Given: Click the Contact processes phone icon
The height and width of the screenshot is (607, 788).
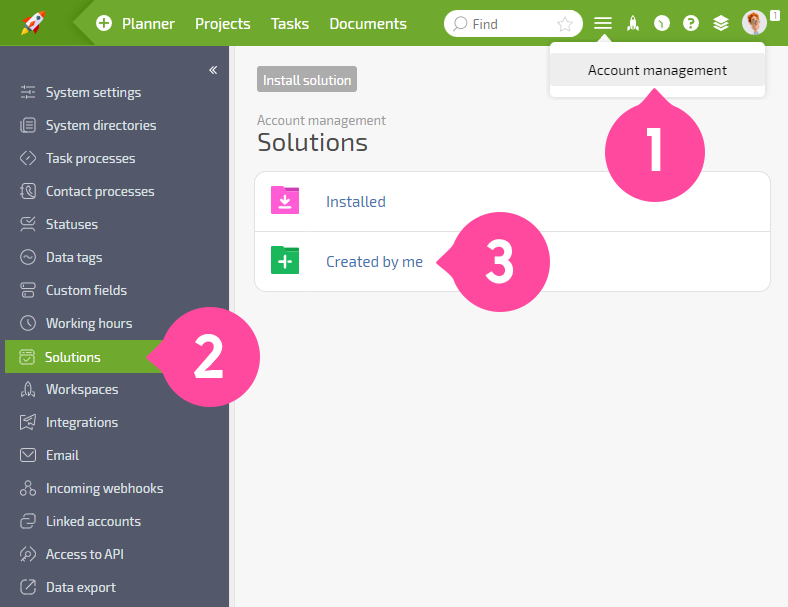Looking at the screenshot, I should tap(28, 191).
